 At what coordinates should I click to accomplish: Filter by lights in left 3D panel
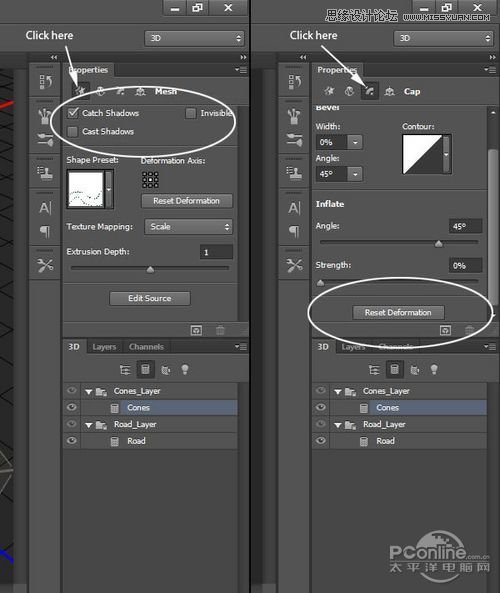click(185, 369)
